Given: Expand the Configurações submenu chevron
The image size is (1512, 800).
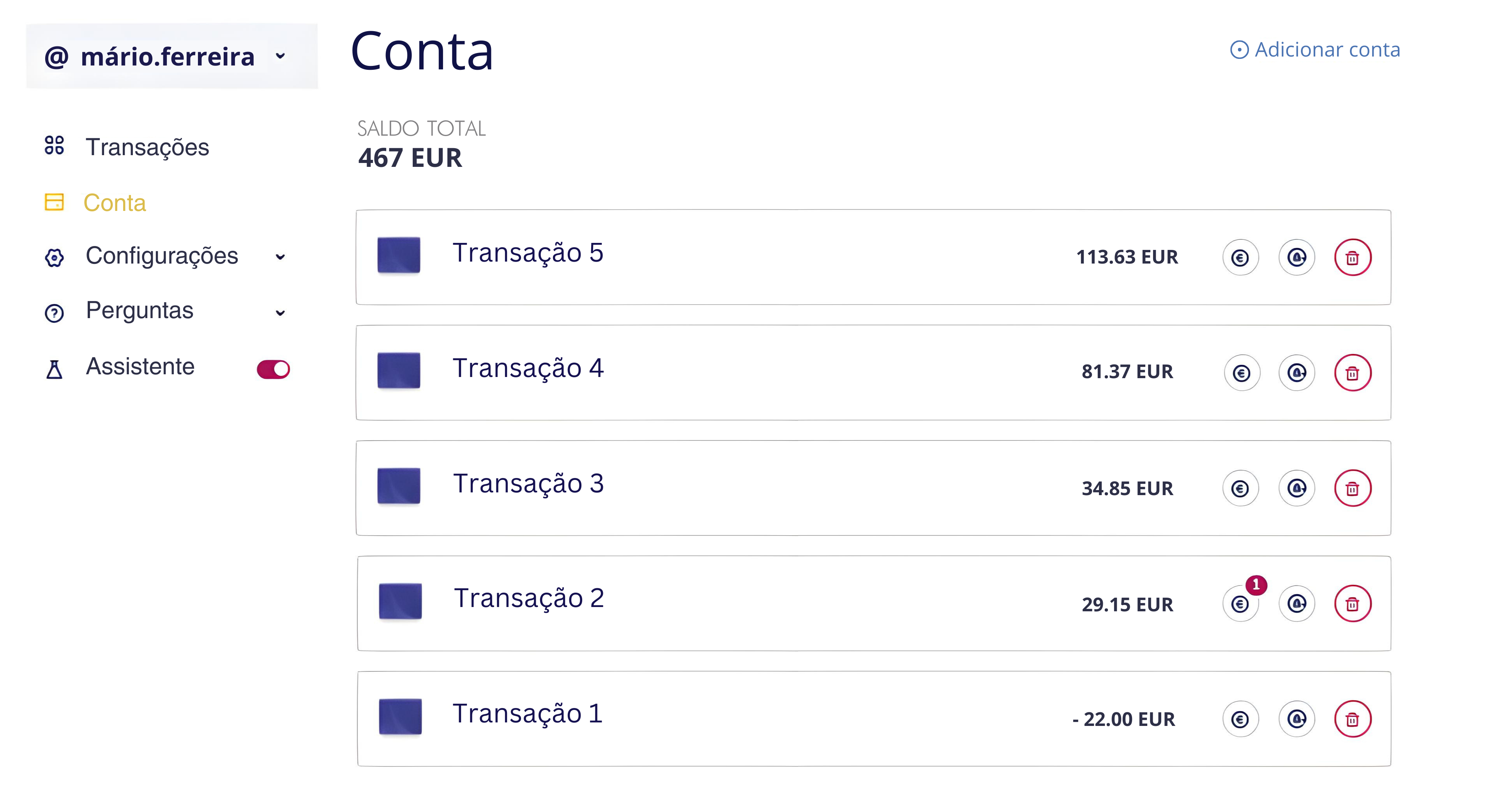Looking at the screenshot, I should [280, 257].
